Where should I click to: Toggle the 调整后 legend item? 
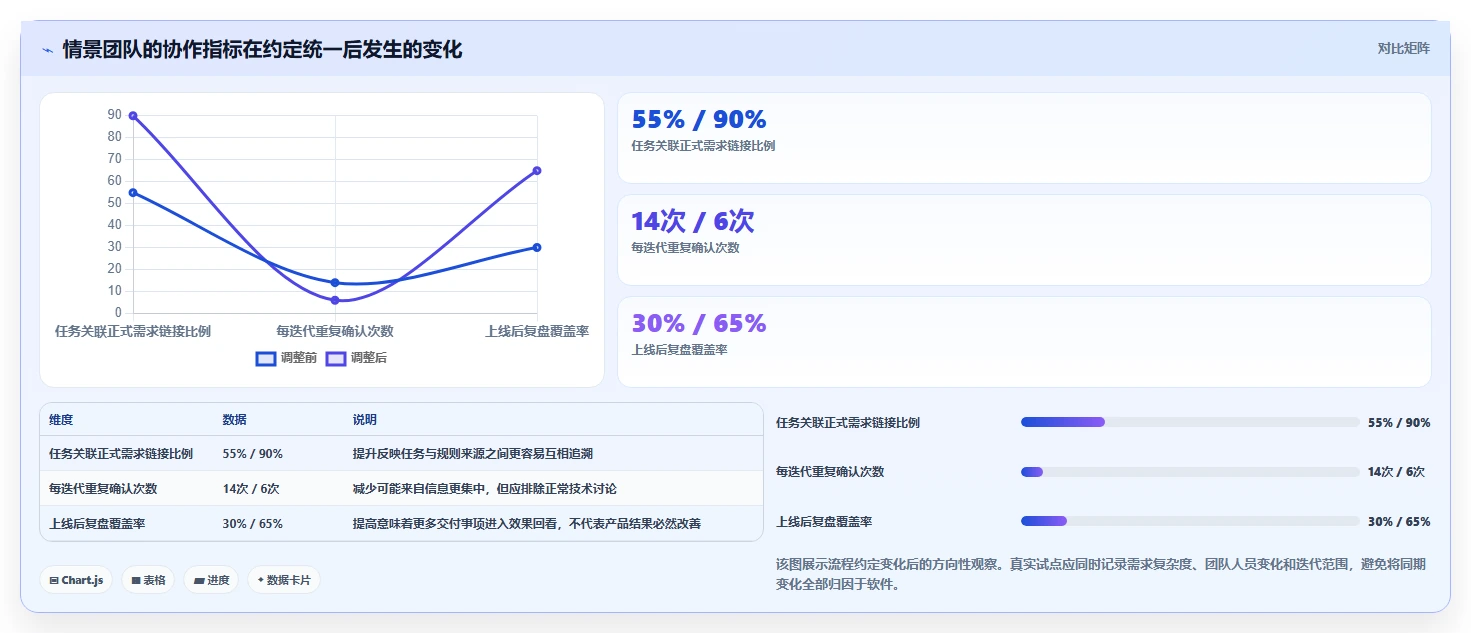356,358
